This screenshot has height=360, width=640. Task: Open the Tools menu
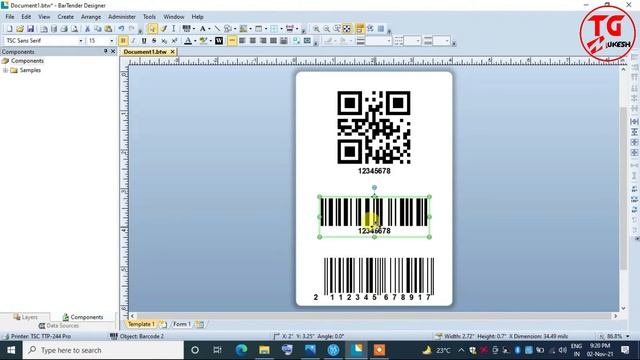tap(149, 17)
